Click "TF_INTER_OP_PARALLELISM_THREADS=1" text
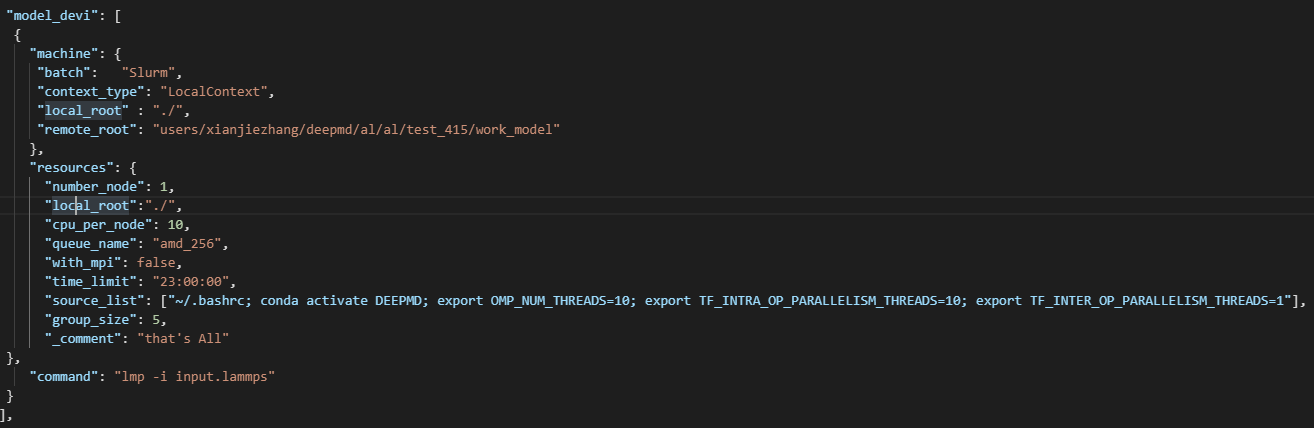The height and width of the screenshot is (428, 1314). [x=1159, y=300]
